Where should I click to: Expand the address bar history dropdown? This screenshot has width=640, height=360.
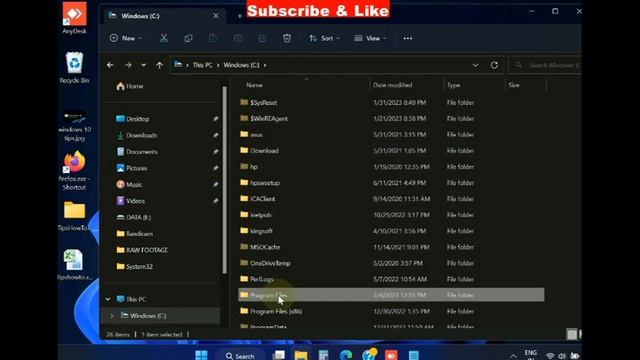coord(476,65)
